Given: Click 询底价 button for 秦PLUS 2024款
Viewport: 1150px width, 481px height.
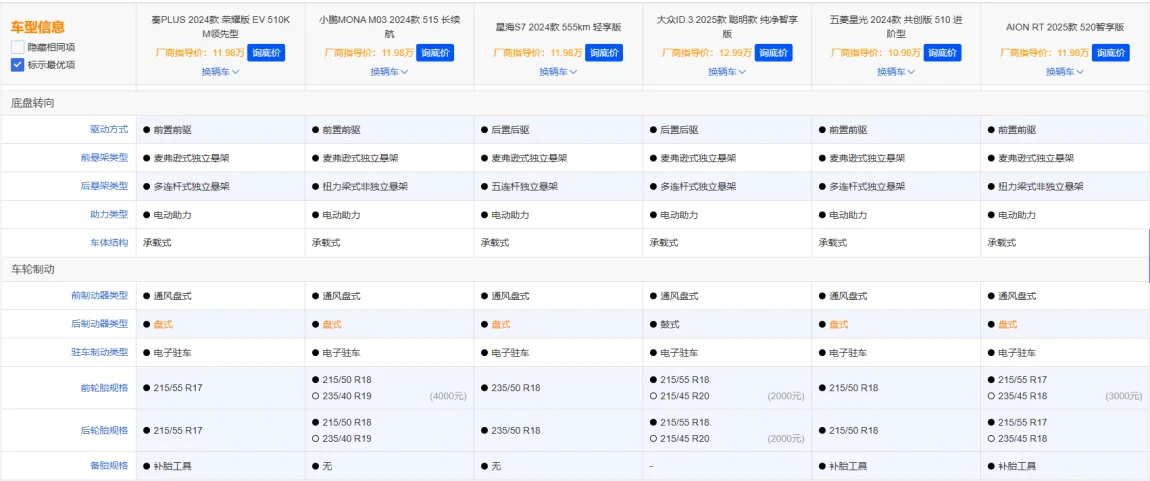Looking at the screenshot, I should pyautogui.click(x=266, y=53).
